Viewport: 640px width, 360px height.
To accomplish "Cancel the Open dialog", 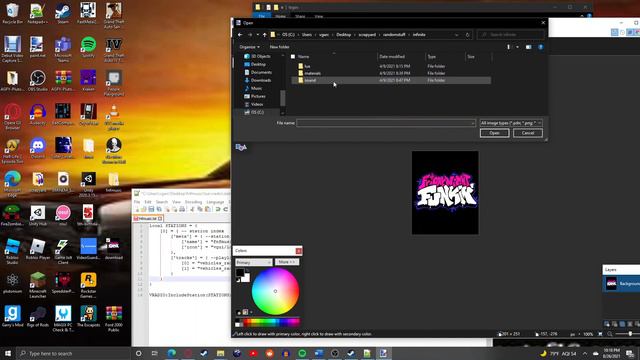I will point(528,133).
